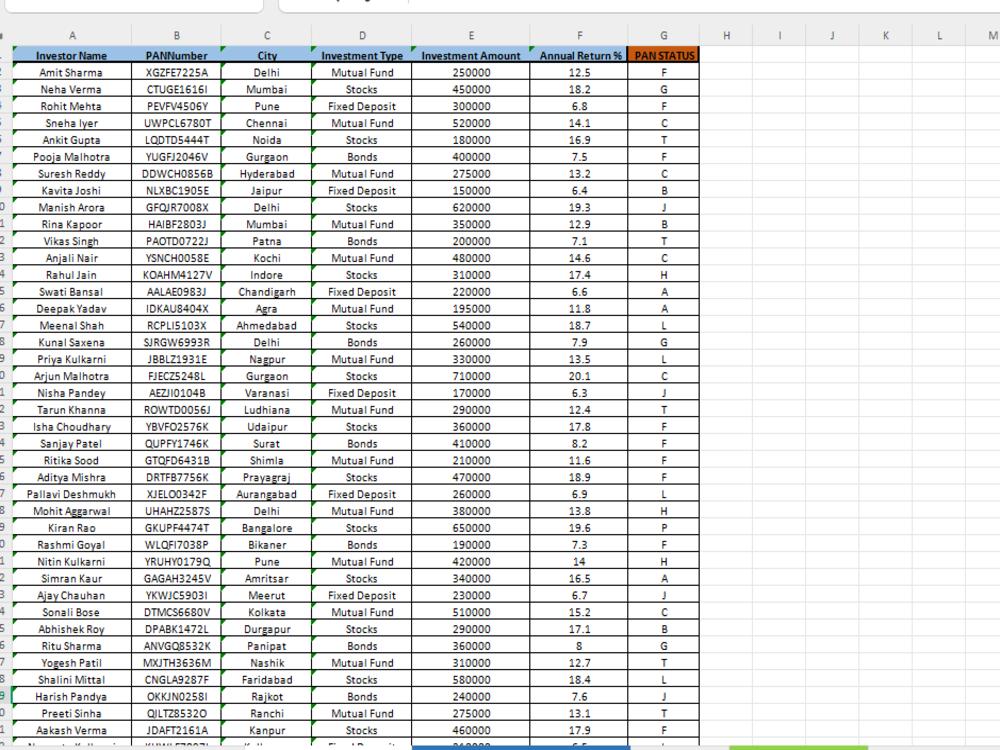This screenshot has width=1000, height=750.
Task: Select the city cell 'Prayagraj'
Action: 267,477
